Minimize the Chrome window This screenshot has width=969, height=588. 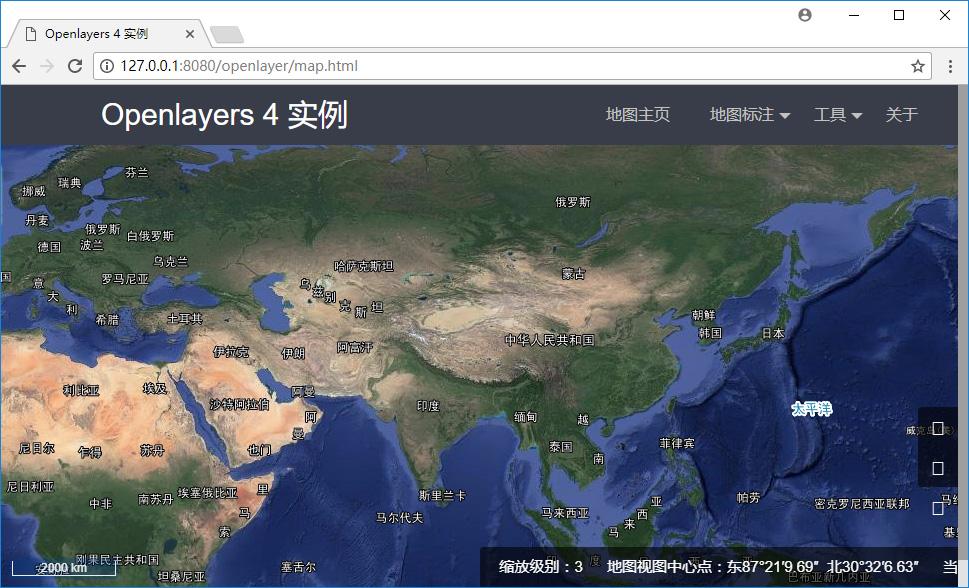(854, 15)
